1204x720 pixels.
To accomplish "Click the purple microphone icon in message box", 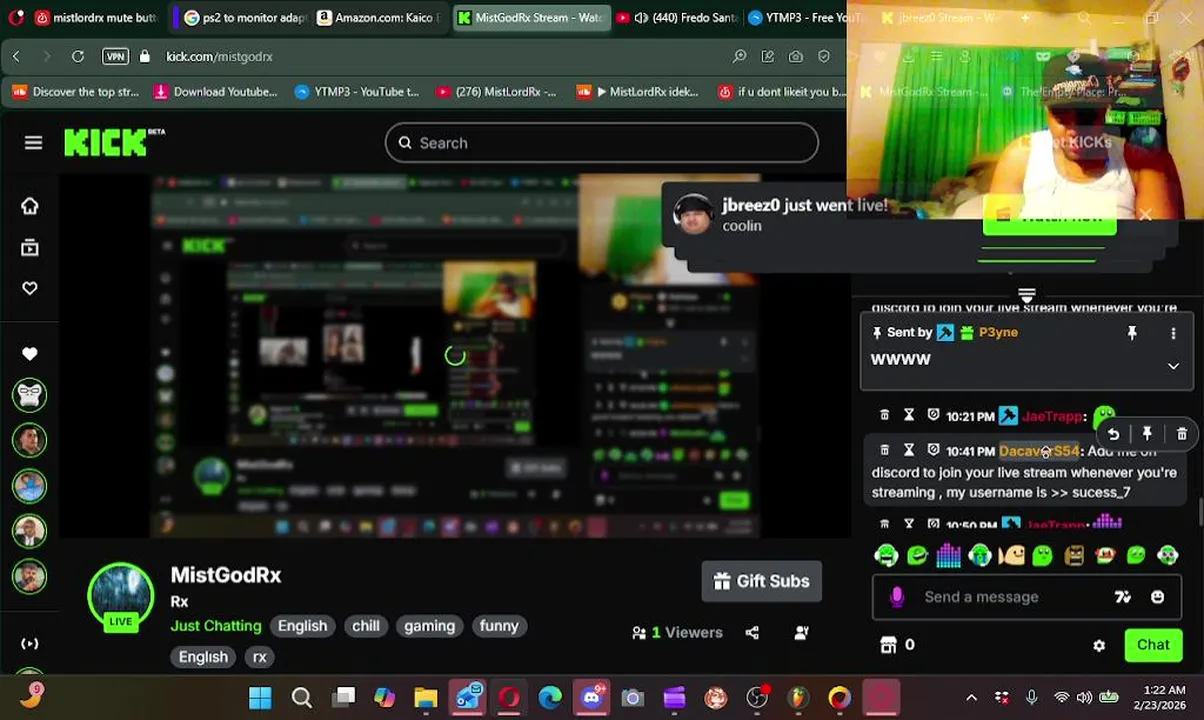I will 897,597.
